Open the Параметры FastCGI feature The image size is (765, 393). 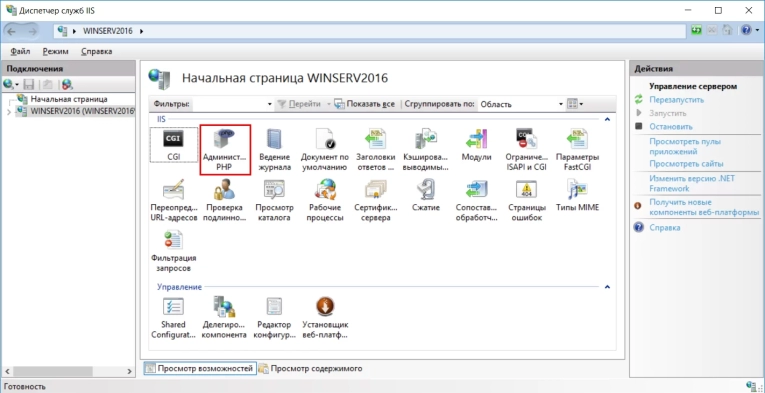tap(577, 149)
